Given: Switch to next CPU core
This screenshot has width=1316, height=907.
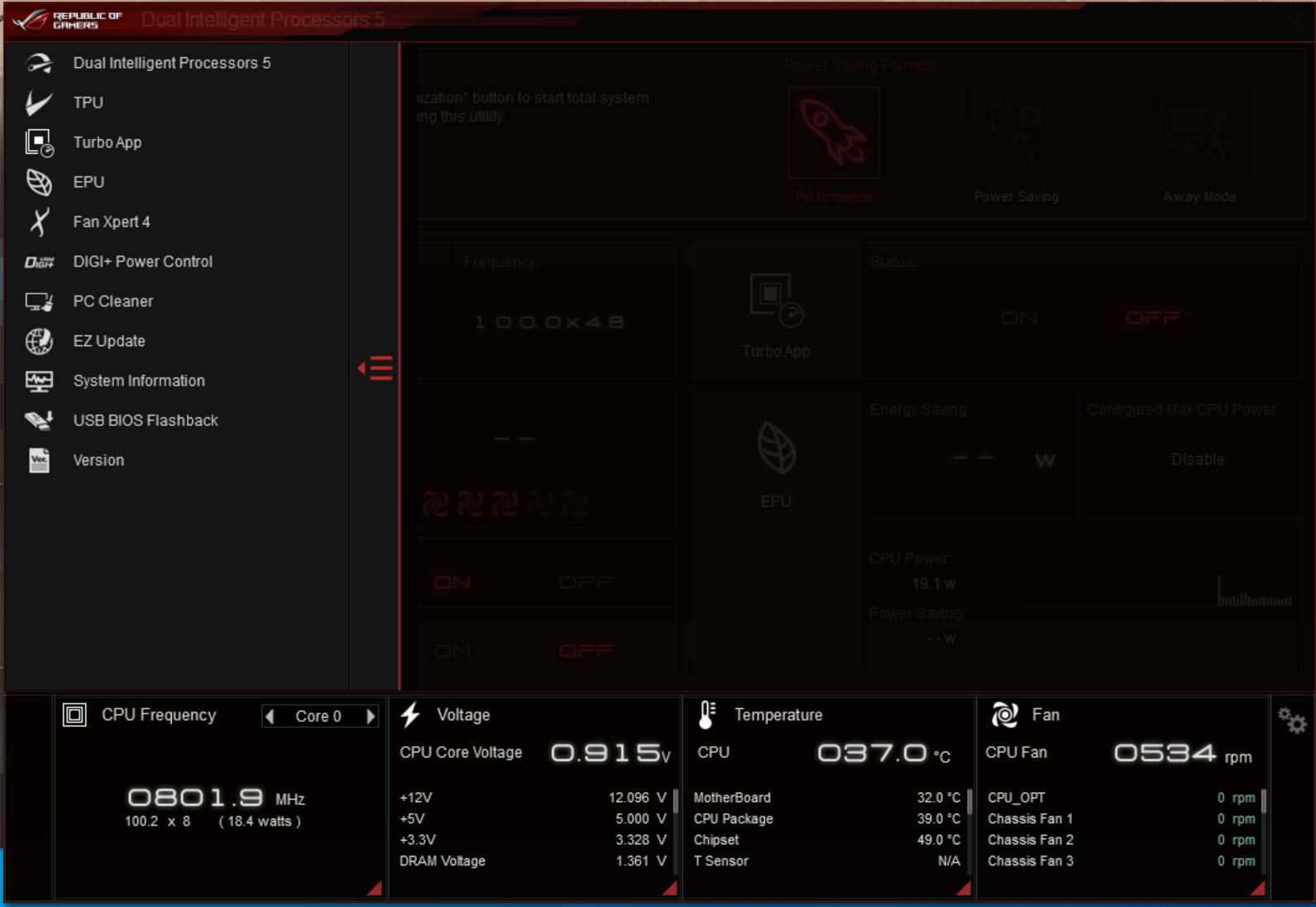Looking at the screenshot, I should (x=371, y=716).
